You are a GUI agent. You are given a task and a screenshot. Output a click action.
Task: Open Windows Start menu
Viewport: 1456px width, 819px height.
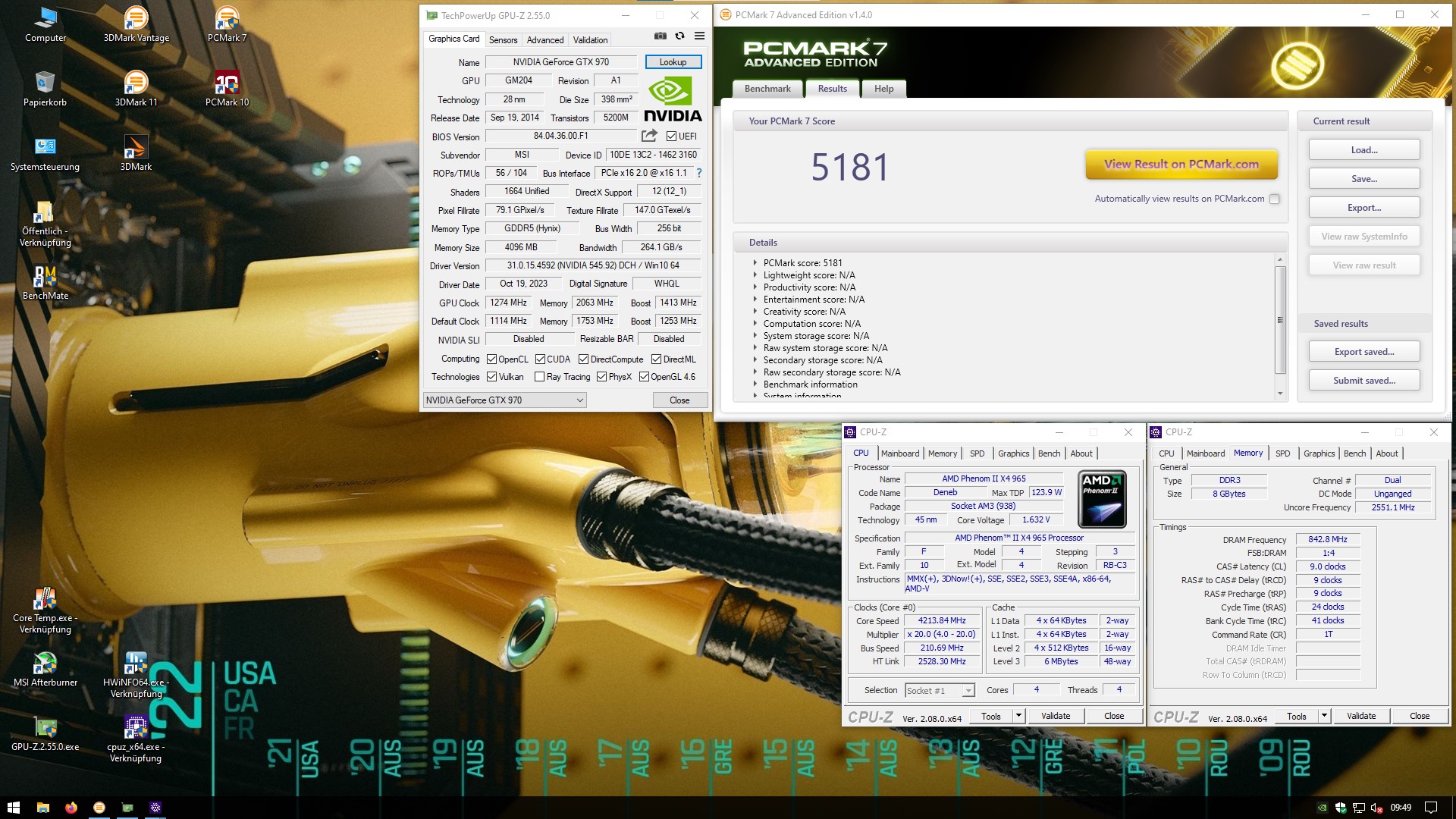[x=13, y=808]
